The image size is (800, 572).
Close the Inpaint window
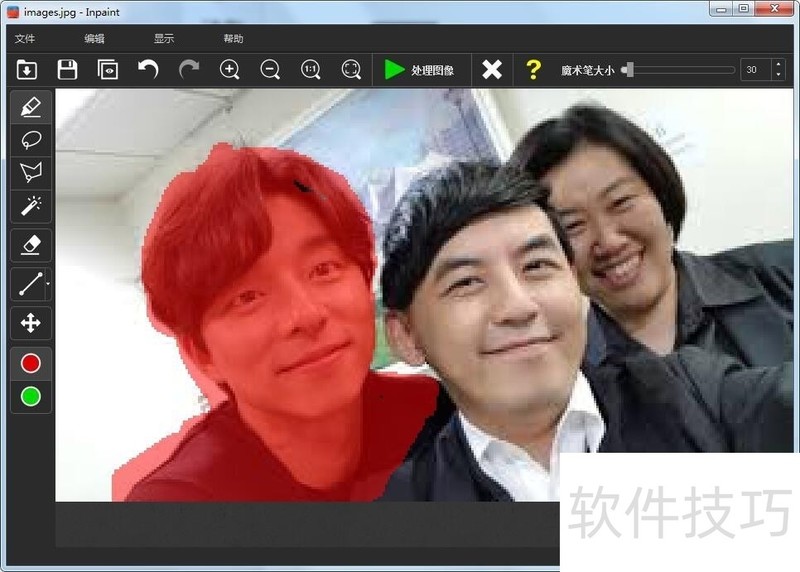click(x=774, y=9)
